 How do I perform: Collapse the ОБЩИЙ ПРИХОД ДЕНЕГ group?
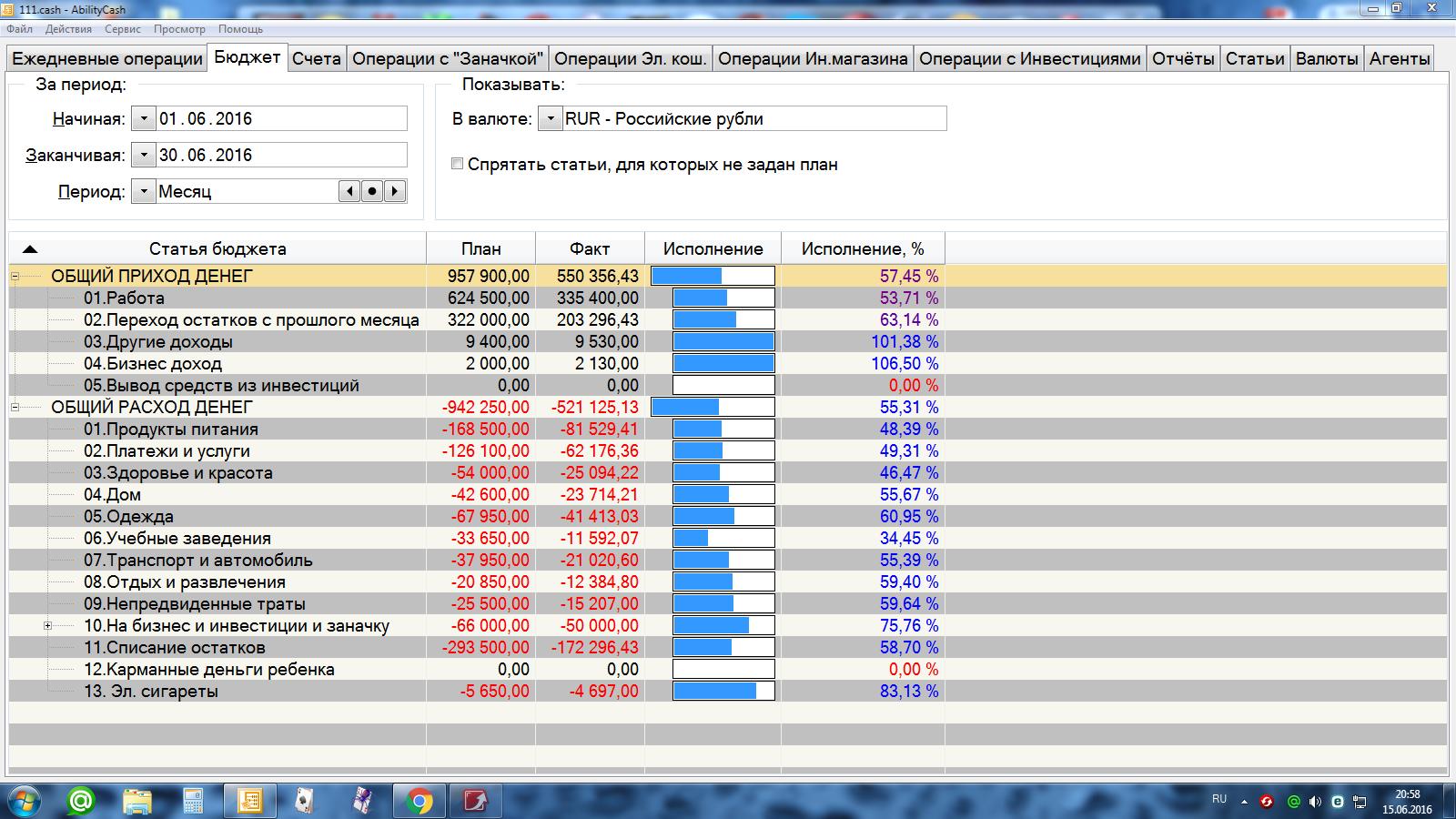click(15, 277)
